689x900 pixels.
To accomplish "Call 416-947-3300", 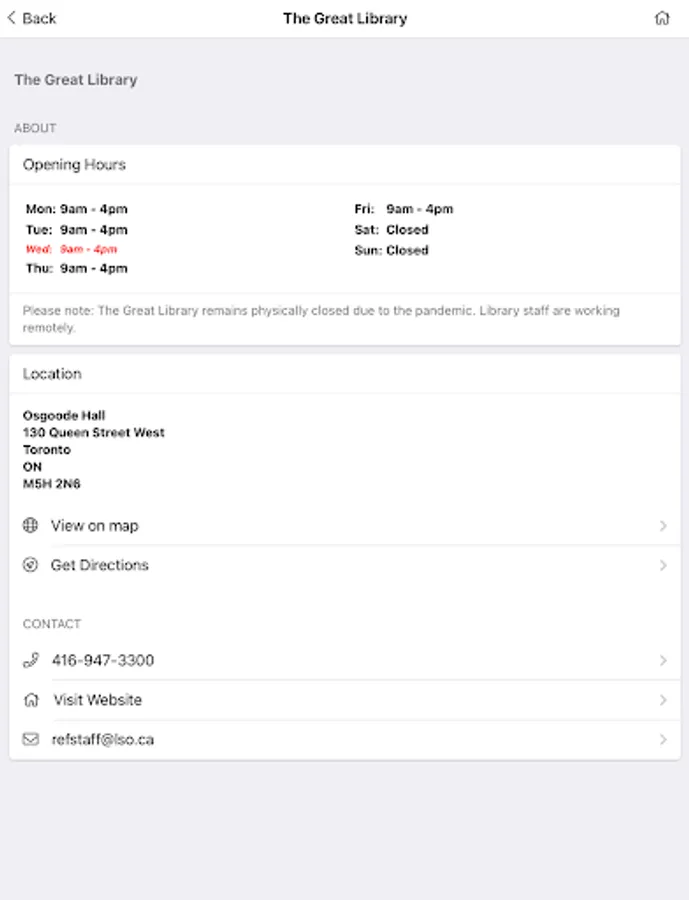I will 103,660.
